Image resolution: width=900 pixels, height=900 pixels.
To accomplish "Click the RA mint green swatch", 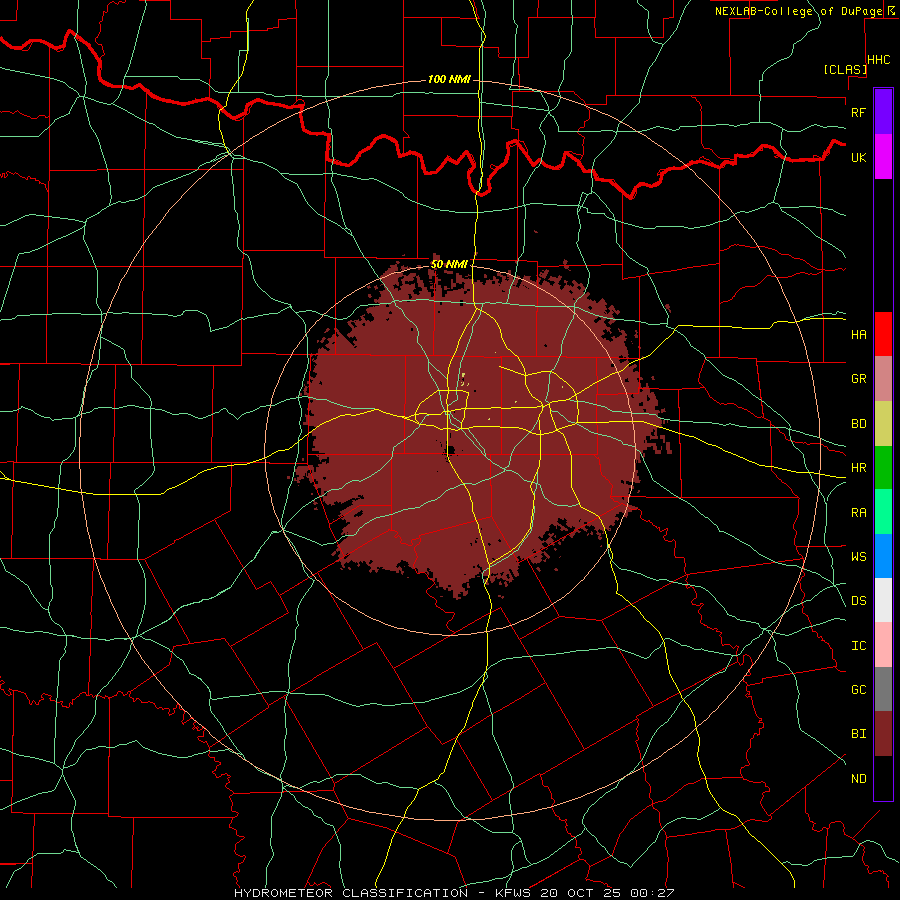I will [x=883, y=512].
